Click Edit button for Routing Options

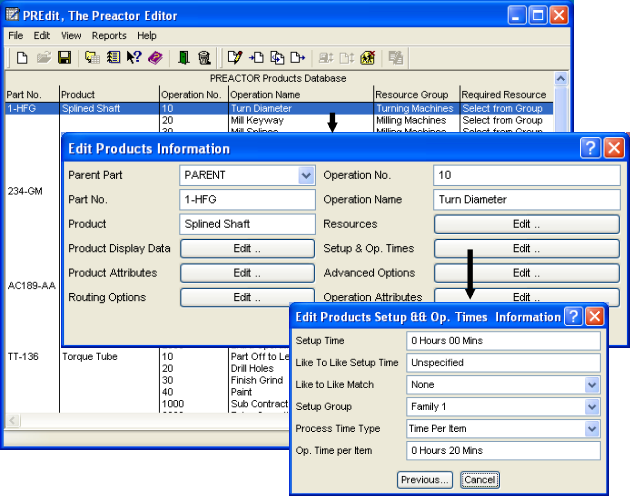click(x=248, y=297)
